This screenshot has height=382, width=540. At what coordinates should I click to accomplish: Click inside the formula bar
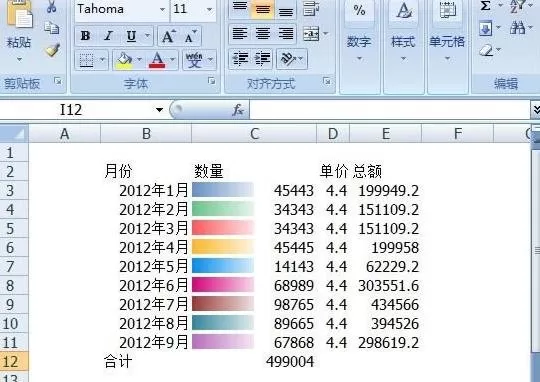(389, 110)
